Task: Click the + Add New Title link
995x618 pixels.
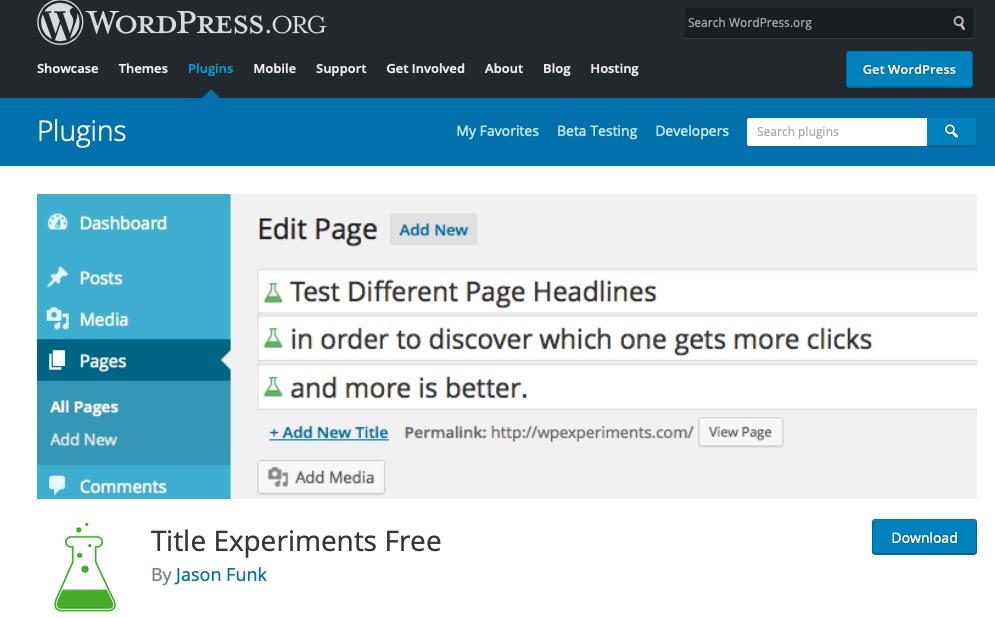Action: (x=329, y=432)
